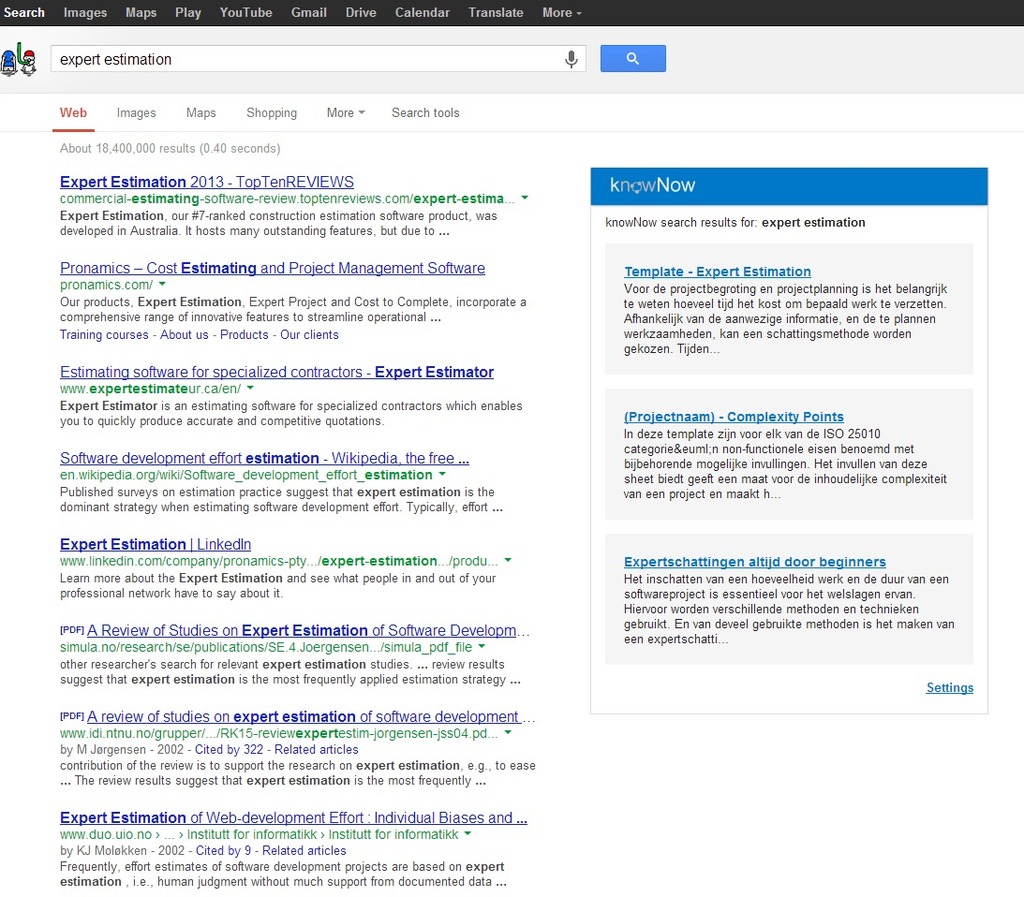Open Calendar from the top navigation bar
The width and height of the screenshot is (1024, 897).
(x=423, y=12)
